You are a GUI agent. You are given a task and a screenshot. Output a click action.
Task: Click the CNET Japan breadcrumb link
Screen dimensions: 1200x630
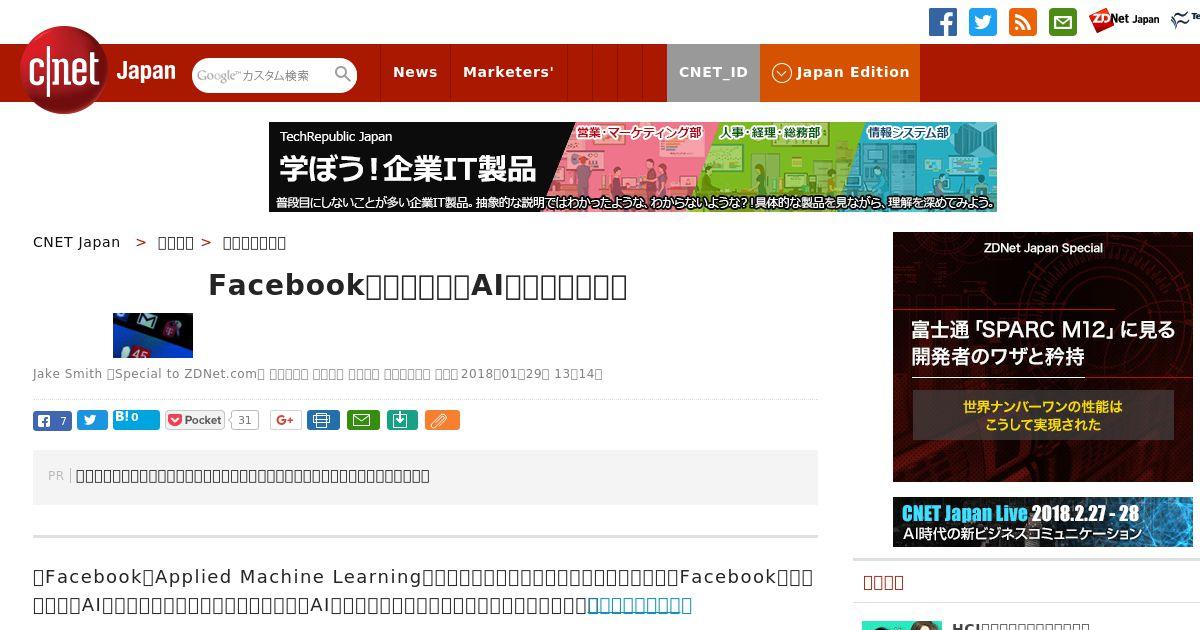[x=76, y=242]
